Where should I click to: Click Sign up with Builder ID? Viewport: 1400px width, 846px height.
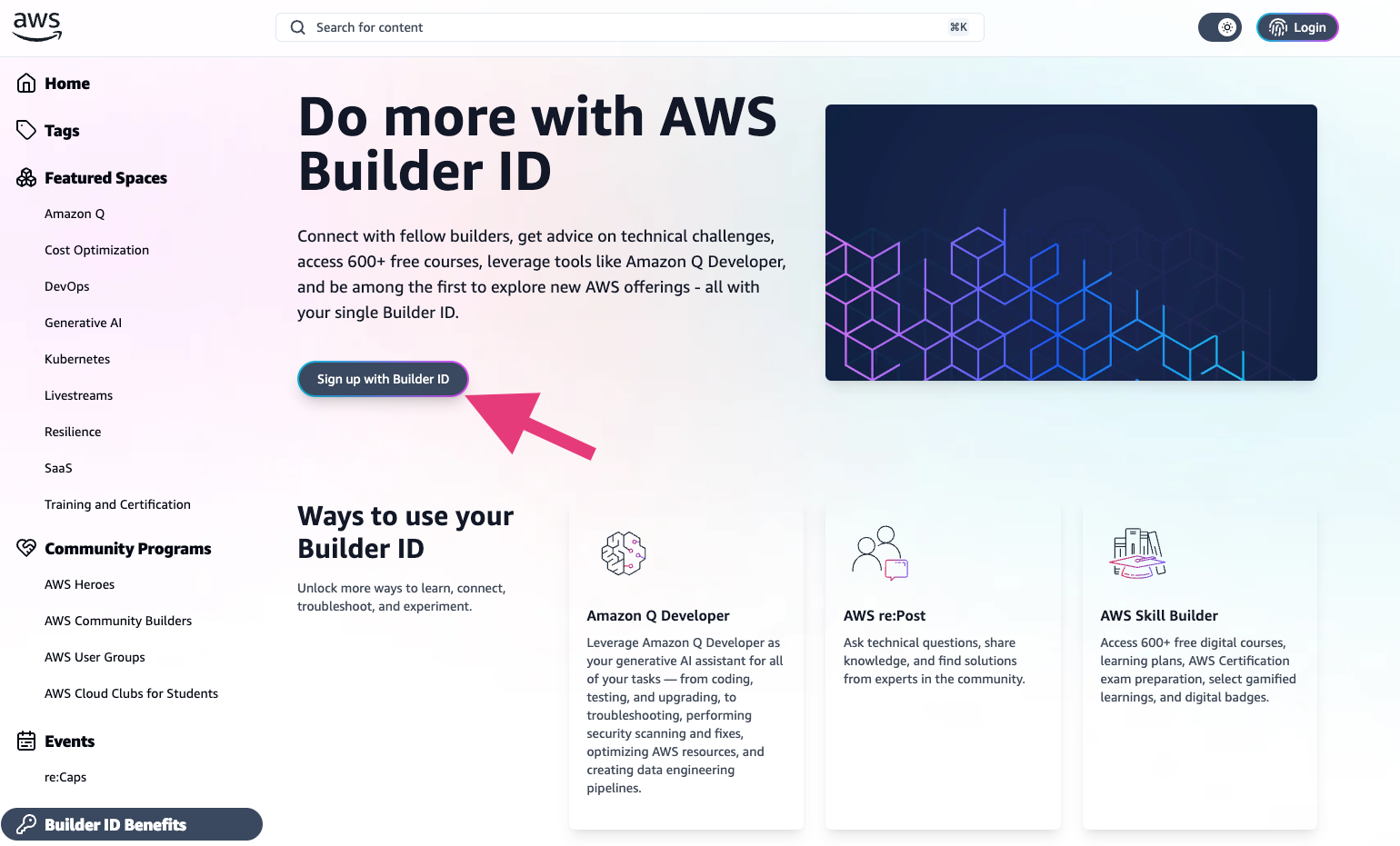[x=383, y=379]
